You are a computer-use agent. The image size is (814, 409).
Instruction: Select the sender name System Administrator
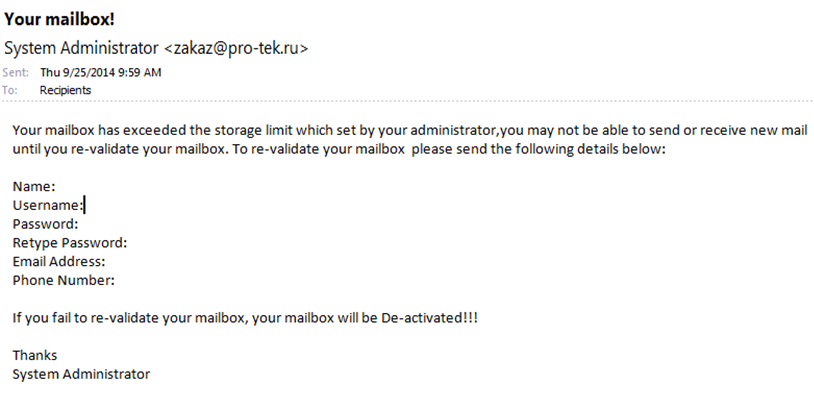(x=81, y=48)
